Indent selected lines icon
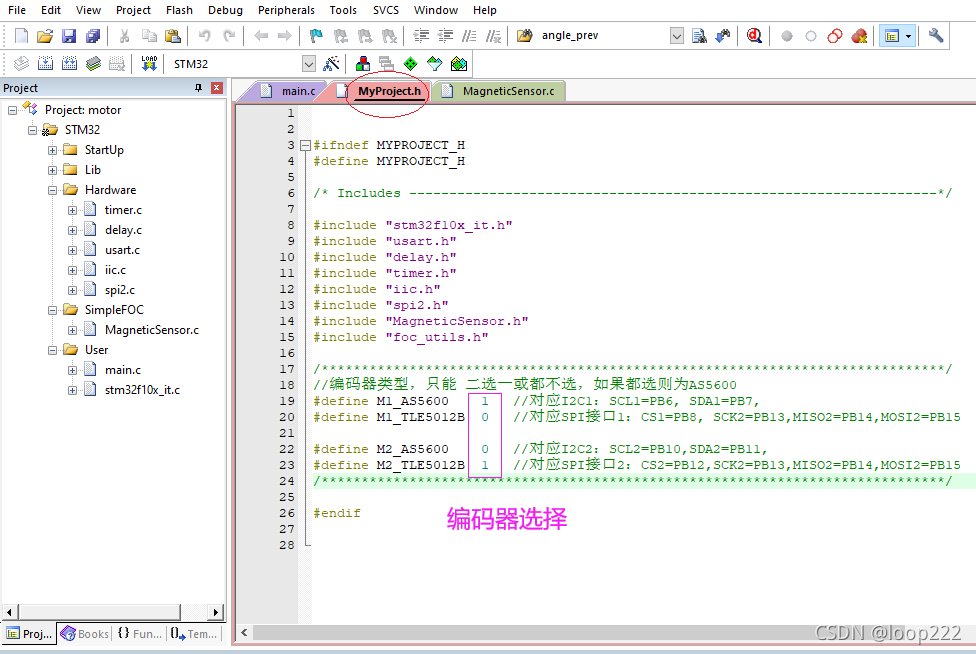 pyautogui.click(x=421, y=35)
